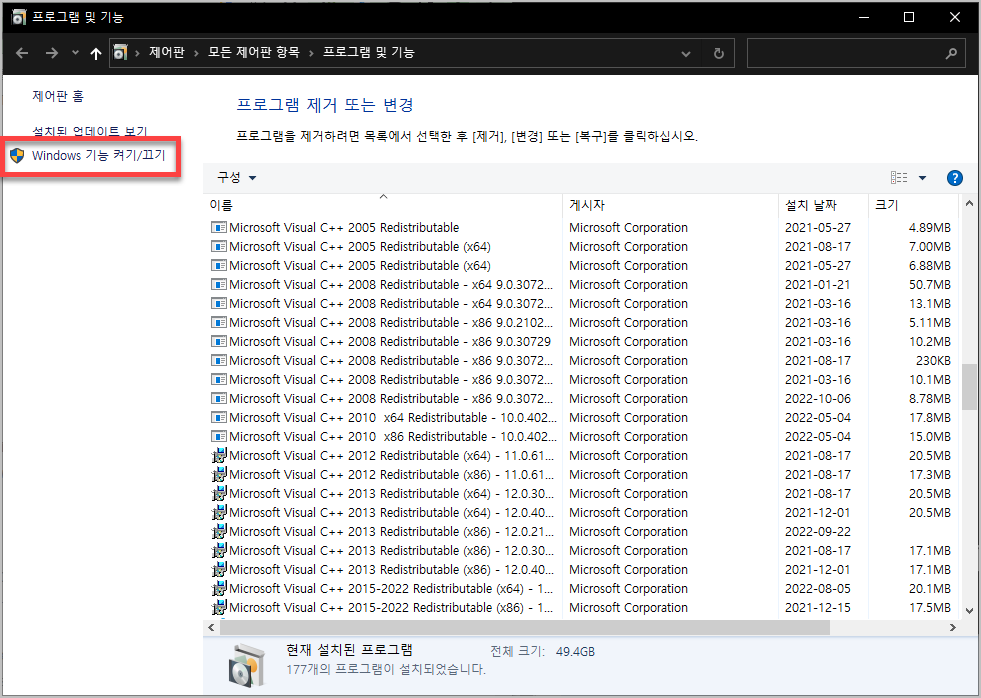Click the shield icon beside Windows 기능
The width and height of the screenshot is (981, 698).
(x=18, y=155)
